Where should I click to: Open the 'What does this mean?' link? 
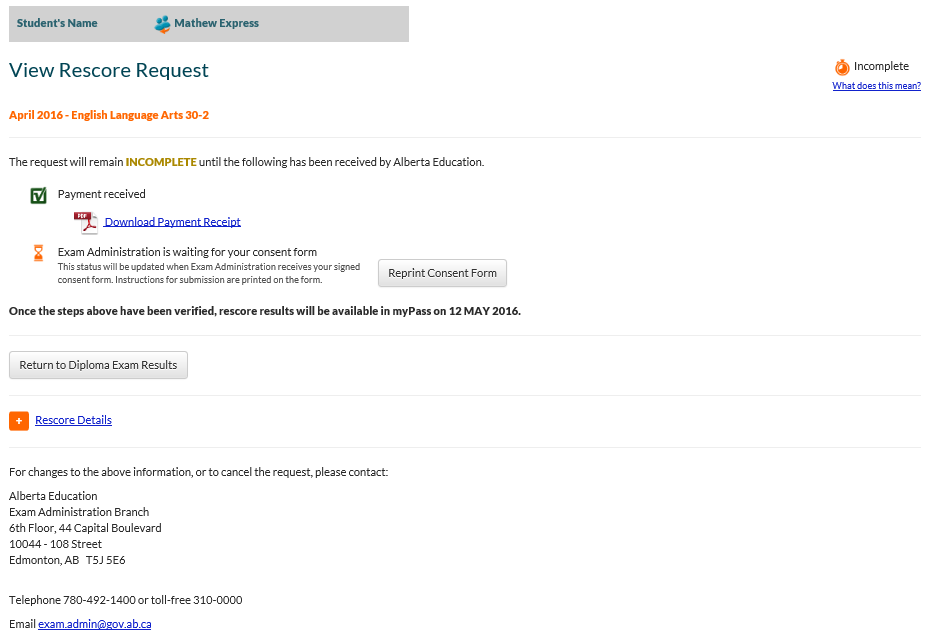pos(876,86)
